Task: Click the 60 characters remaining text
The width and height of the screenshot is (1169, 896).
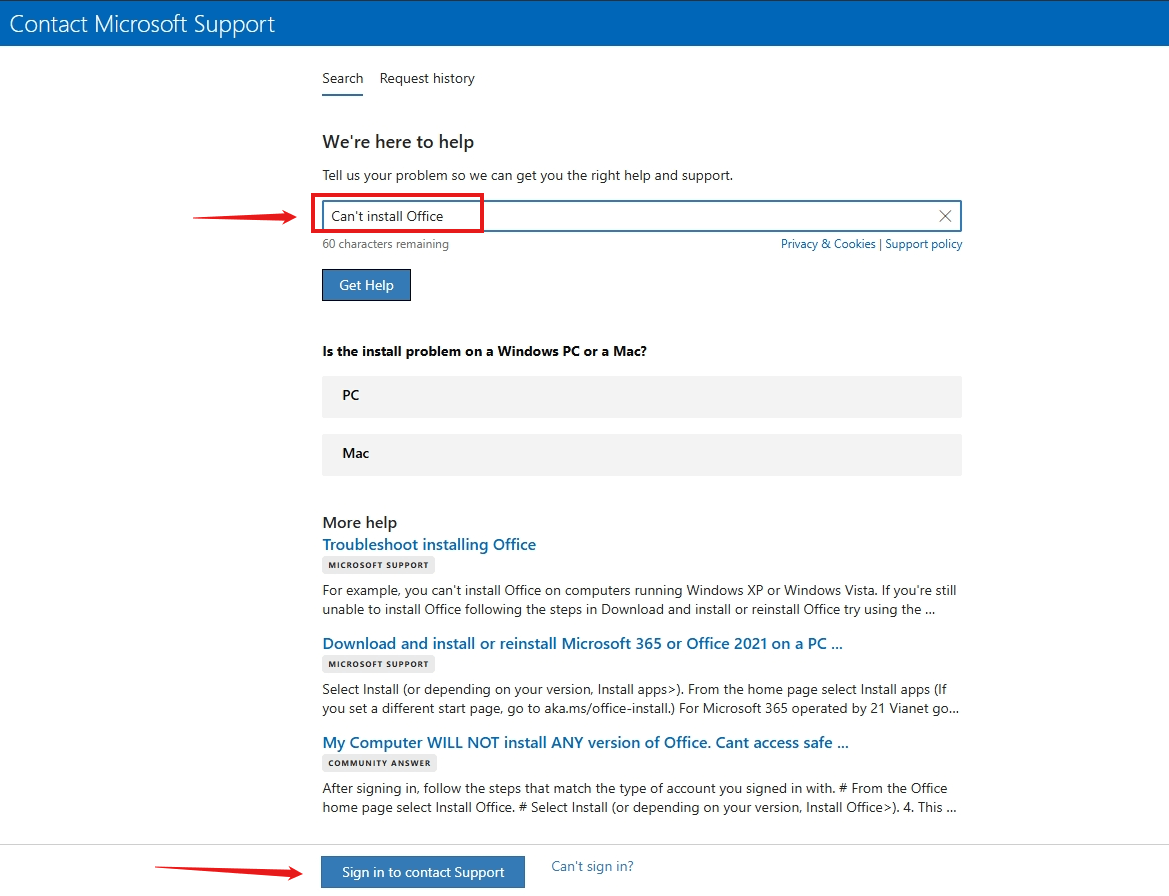Action: coord(385,244)
